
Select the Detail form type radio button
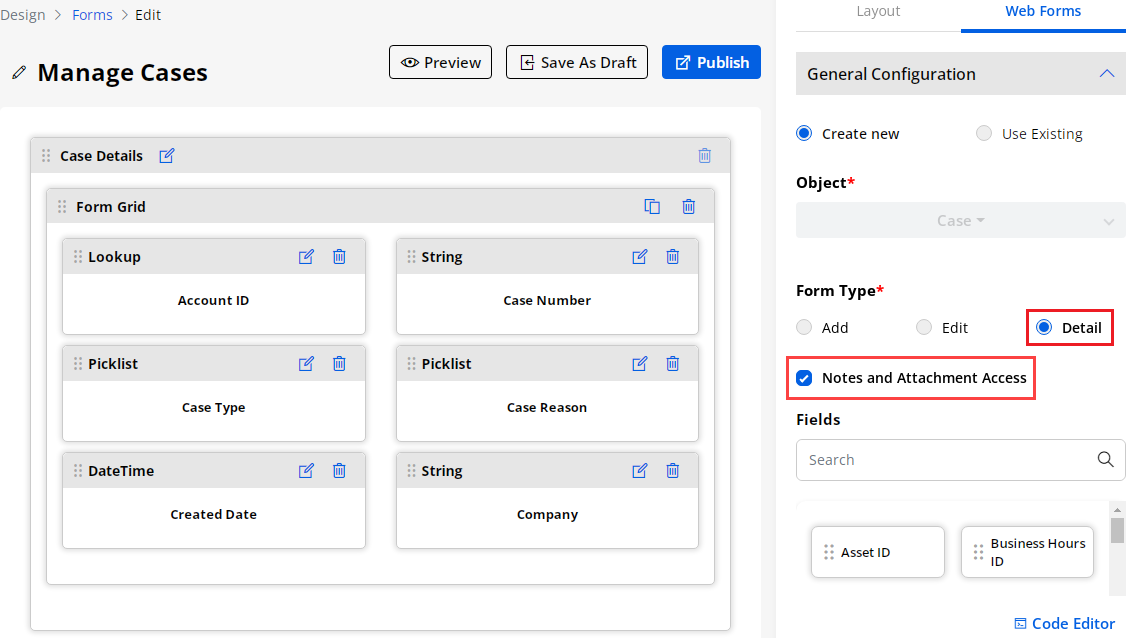(x=1044, y=328)
